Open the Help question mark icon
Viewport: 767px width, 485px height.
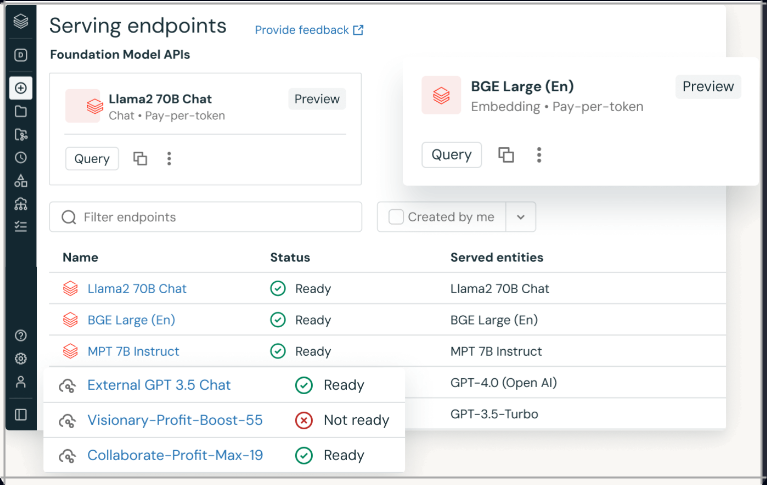(x=21, y=335)
